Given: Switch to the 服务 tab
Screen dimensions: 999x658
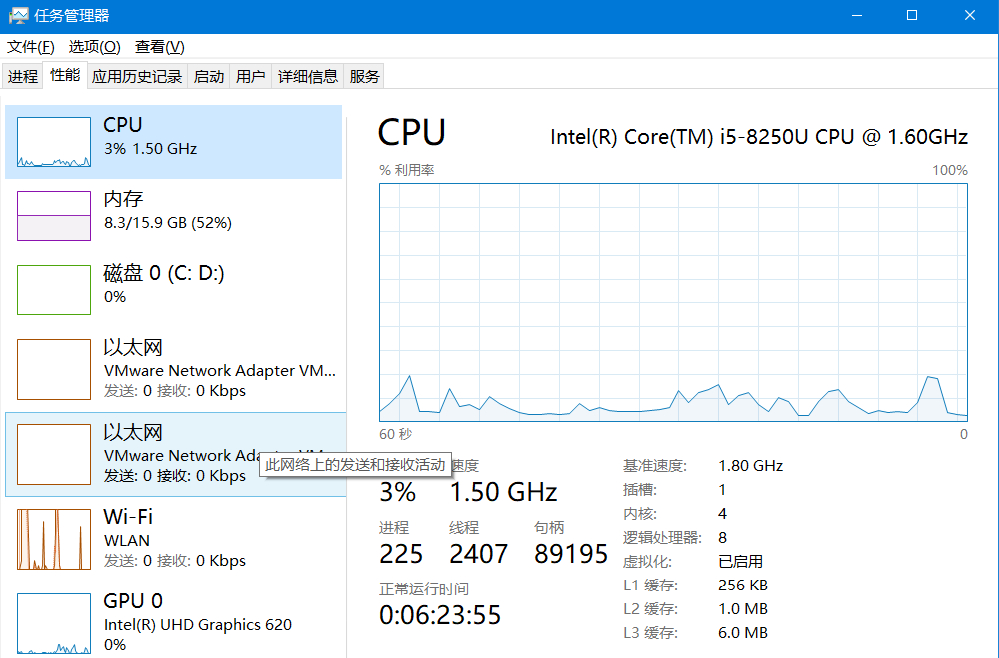Looking at the screenshot, I should point(365,77).
